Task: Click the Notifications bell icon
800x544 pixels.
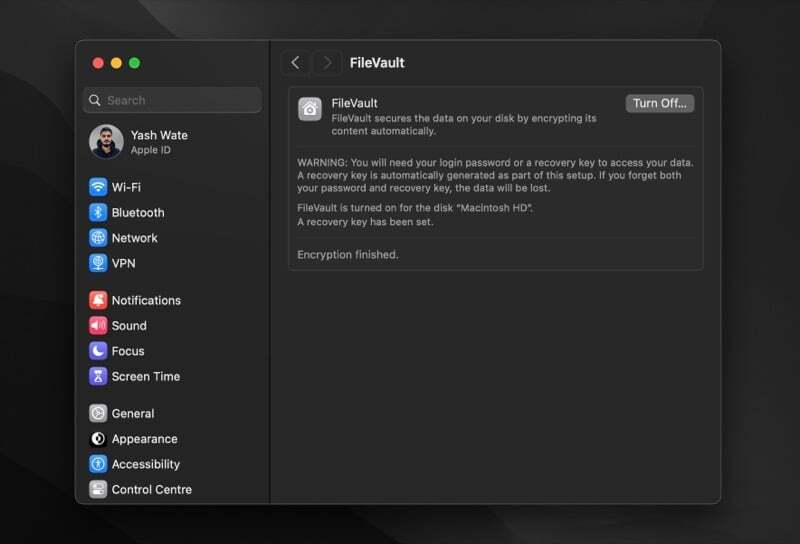Action: pyautogui.click(x=98, y=300)
